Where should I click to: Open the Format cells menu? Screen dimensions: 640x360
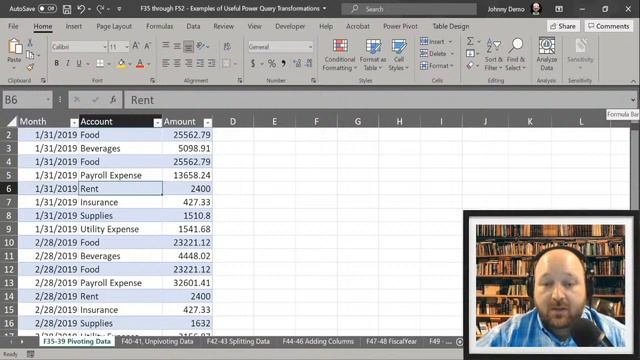pos(437,66)
